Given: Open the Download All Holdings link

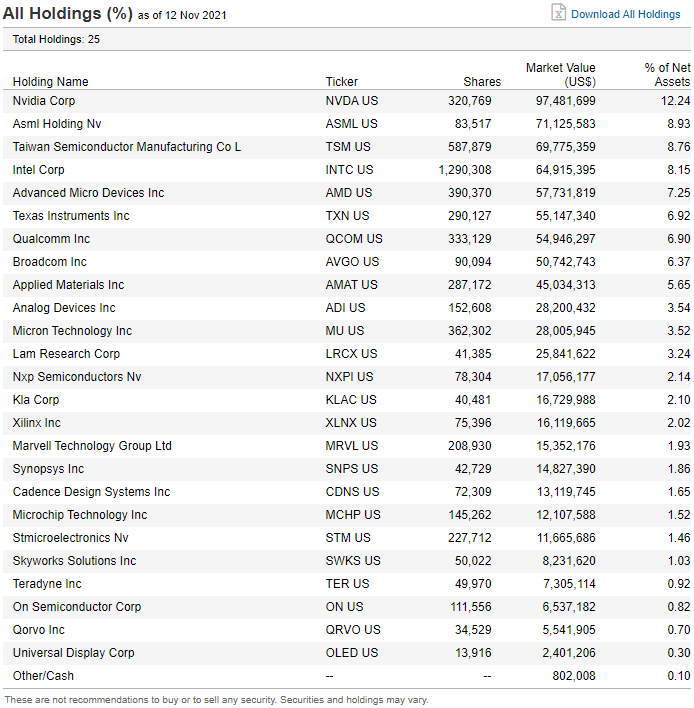Looking at the screenshot, I should [625, 14].
